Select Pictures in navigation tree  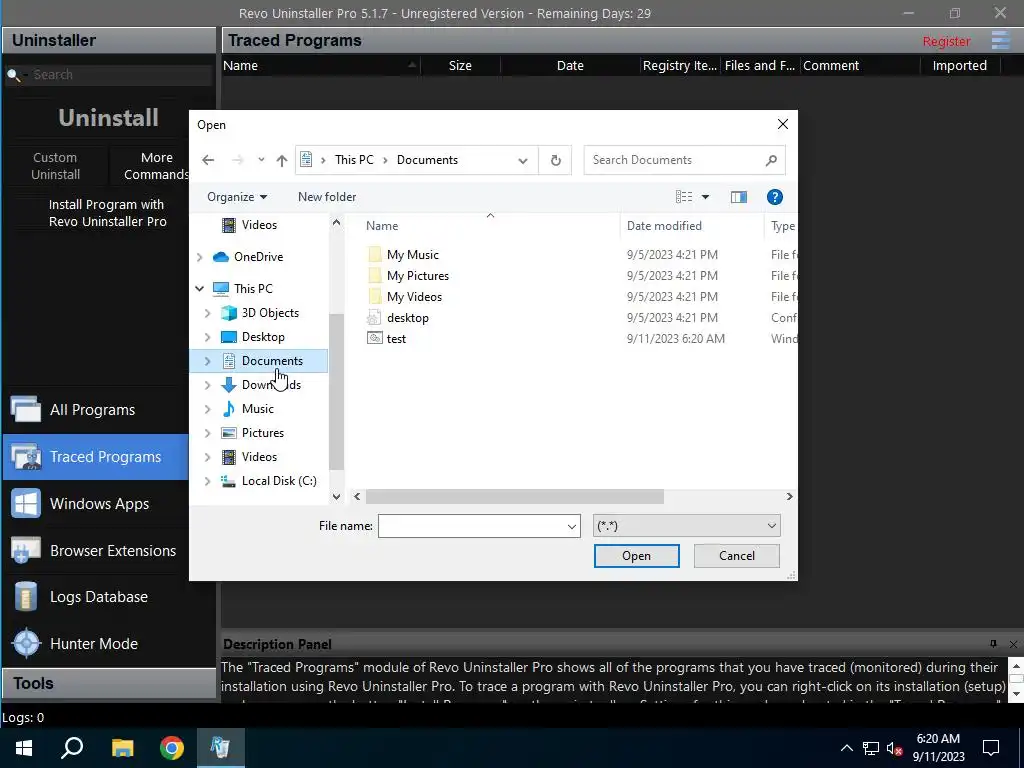pyautogui.click(x=263, y=433)
